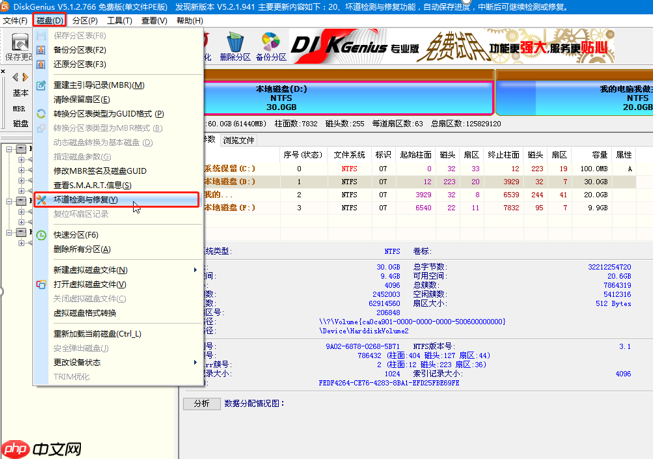This screenshot has width=653, height=459.
Task: Close the left pane with small x
Action: tap(3, 71)
